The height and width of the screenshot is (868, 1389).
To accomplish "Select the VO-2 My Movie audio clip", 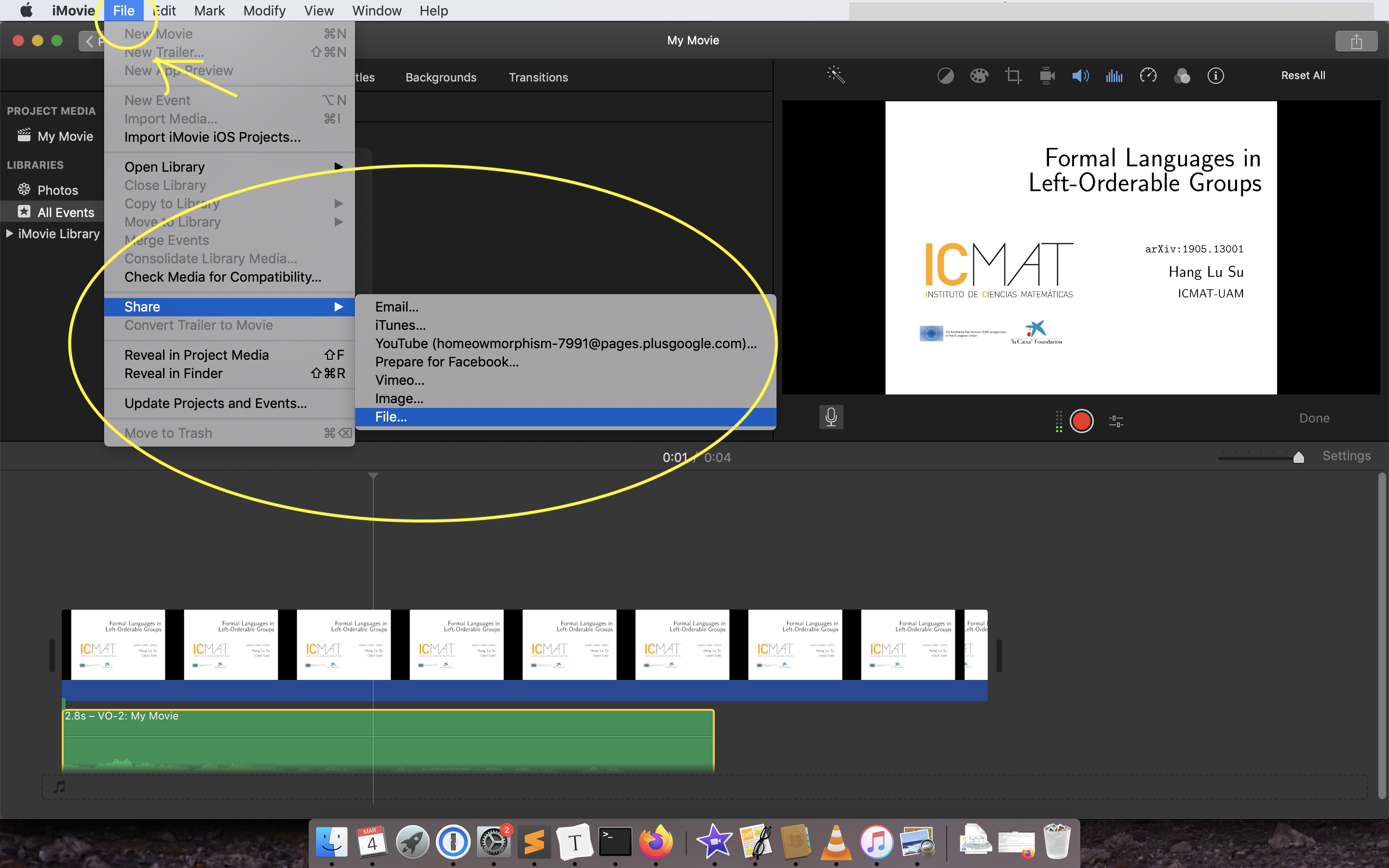I will (388, 741).
